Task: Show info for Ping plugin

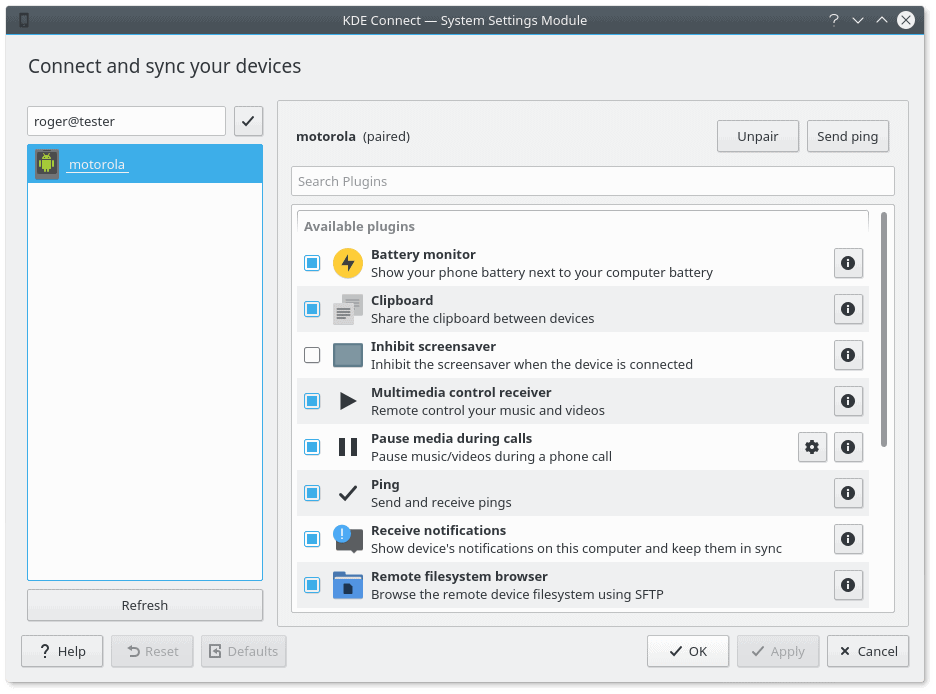Action: pos(848,493)
